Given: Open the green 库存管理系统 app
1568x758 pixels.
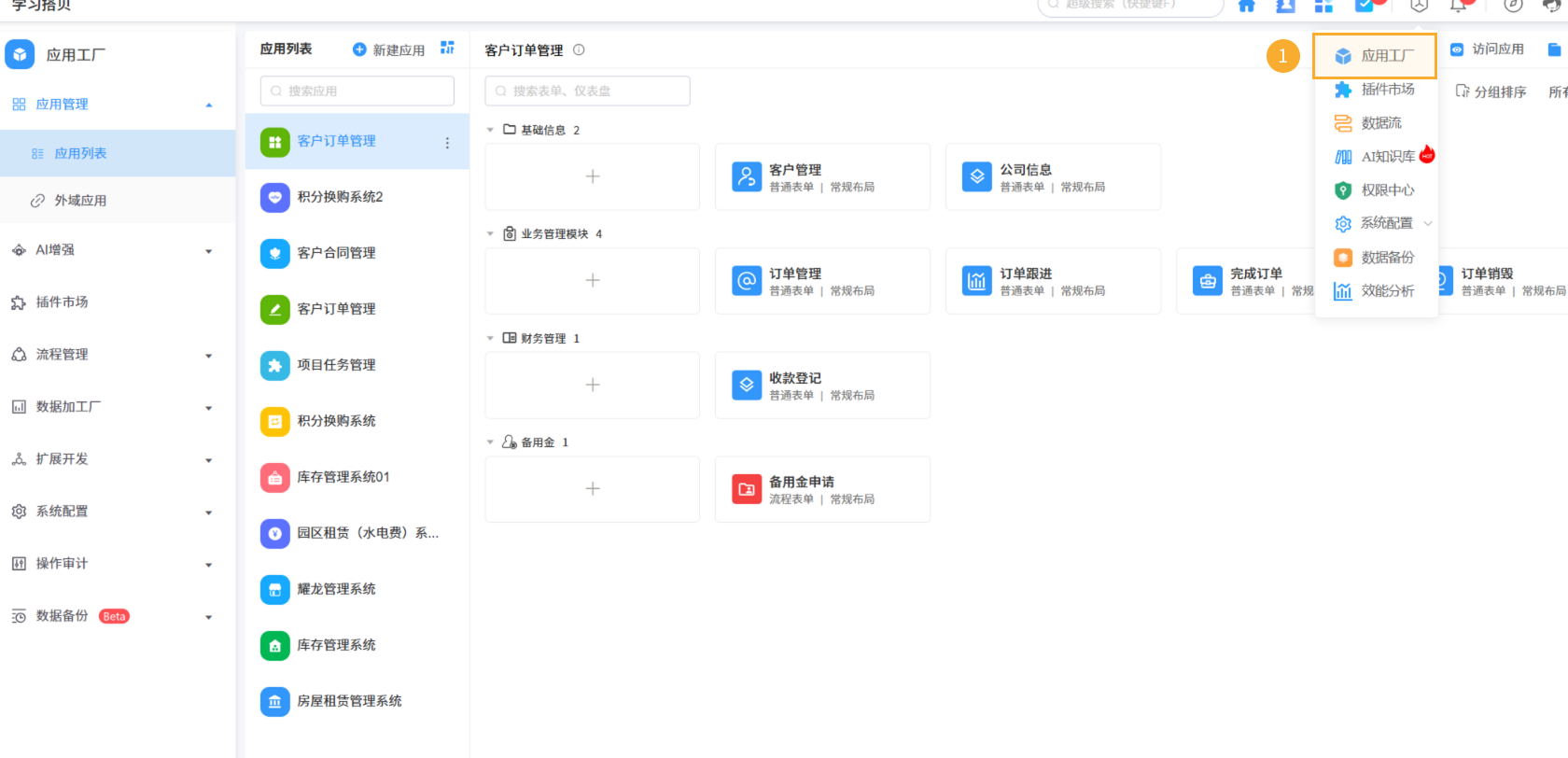Looking at the screenshot, I should [357, 645].
